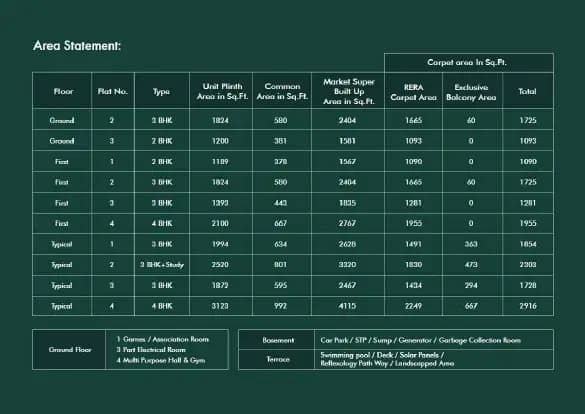Screen dimensions: 585x414
Task: Click plinth area value 1872
Action: 220,285
